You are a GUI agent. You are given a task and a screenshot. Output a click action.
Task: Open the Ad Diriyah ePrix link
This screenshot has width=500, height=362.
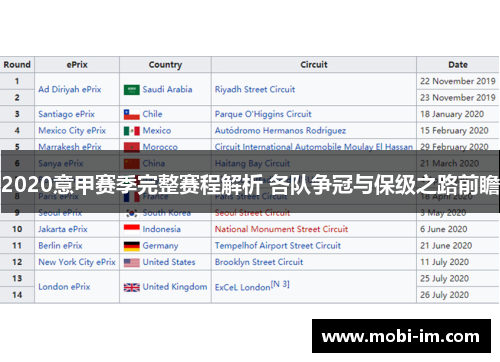coord(70,89)
